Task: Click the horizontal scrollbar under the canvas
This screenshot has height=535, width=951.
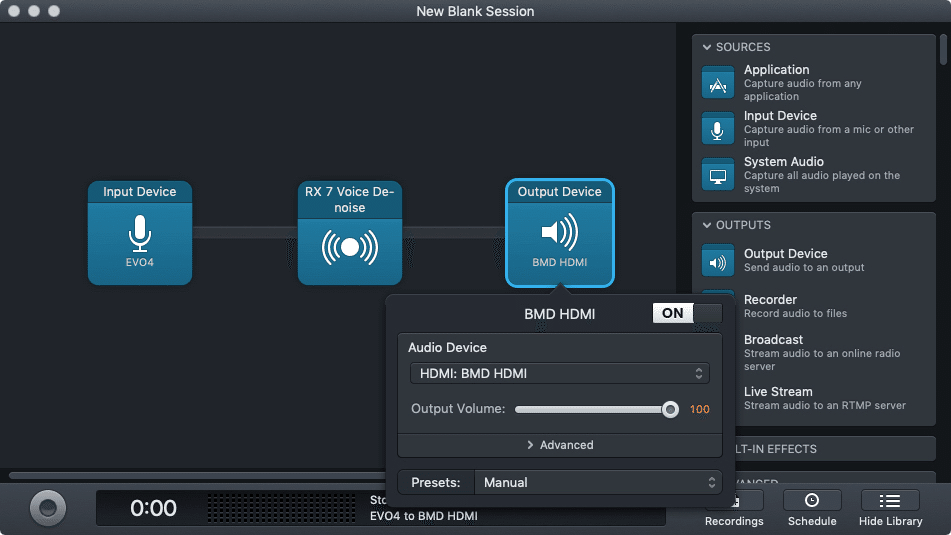Action: pos(197,476)
